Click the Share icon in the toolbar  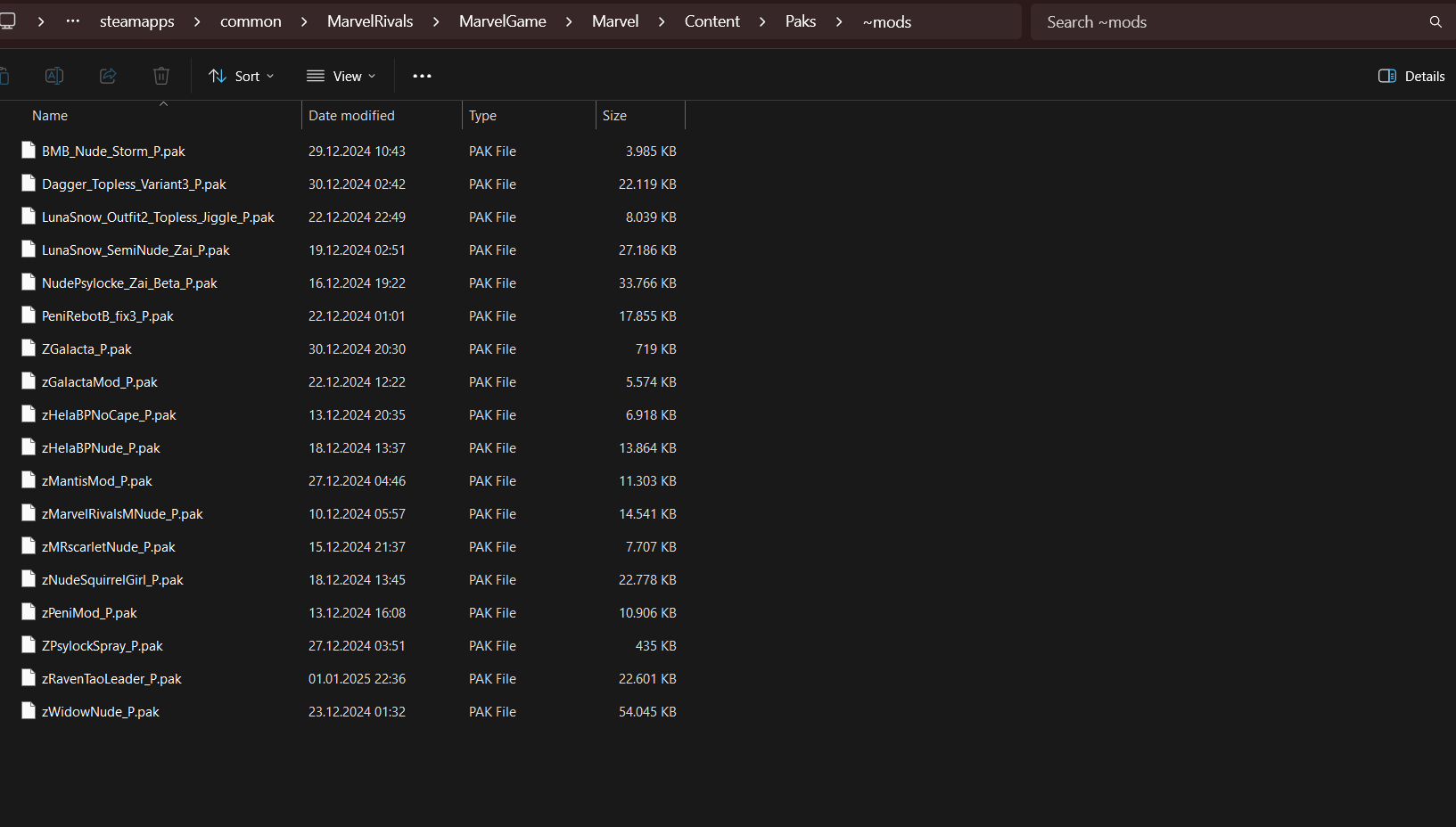click(108, 76)
